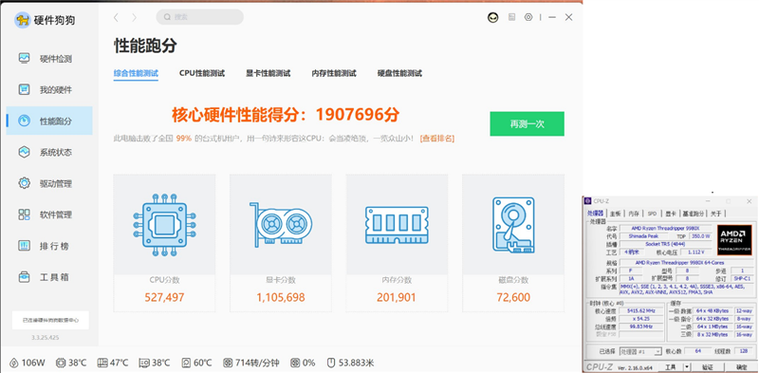The image size is (759, 373).
Task: Switch to CPU性能测试 tab
Action: 202,74
